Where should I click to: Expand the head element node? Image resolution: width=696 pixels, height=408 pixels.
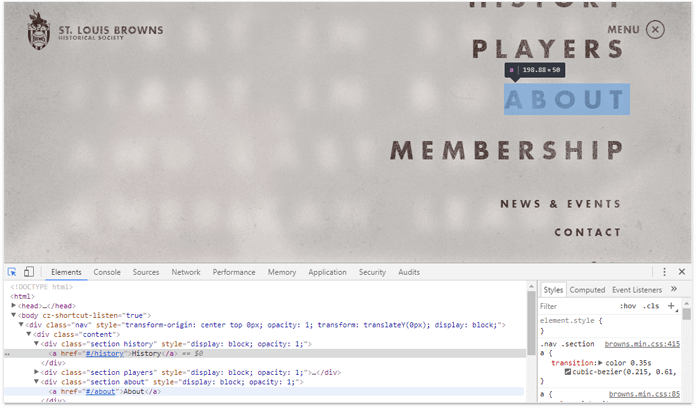[x=13, y=305]
